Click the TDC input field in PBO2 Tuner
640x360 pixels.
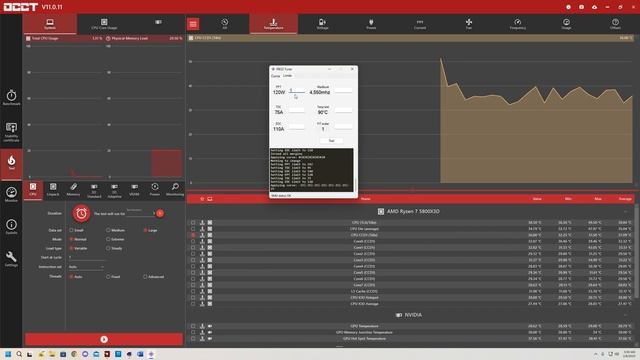point(297,110)
